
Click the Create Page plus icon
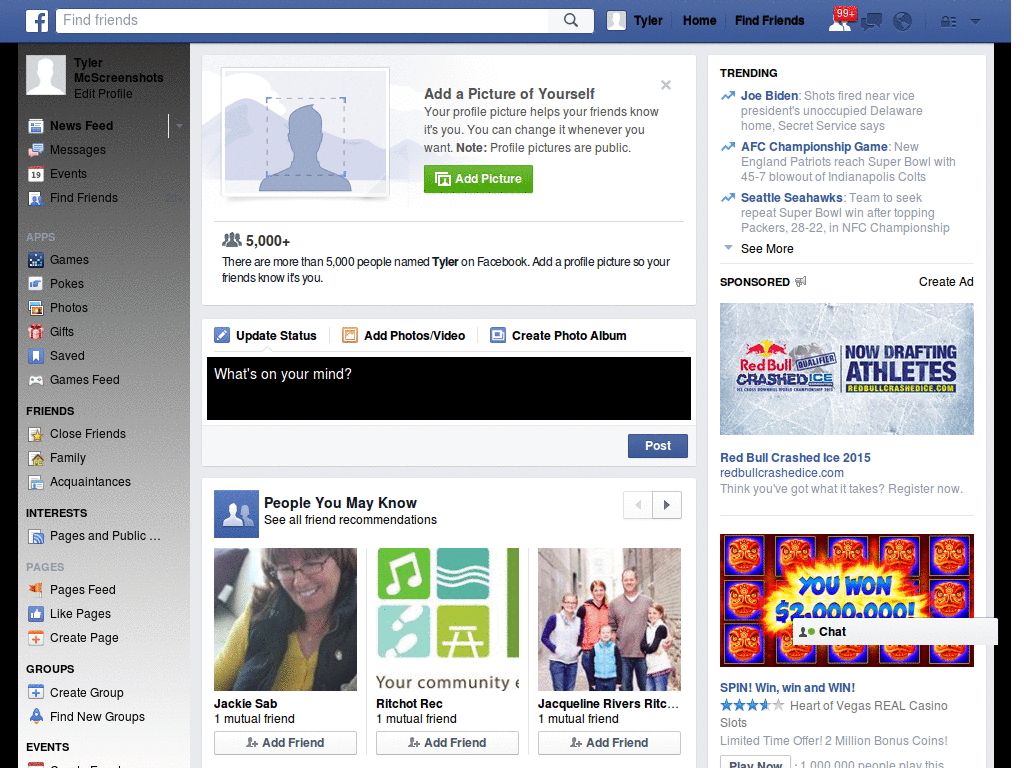point(36,638)
